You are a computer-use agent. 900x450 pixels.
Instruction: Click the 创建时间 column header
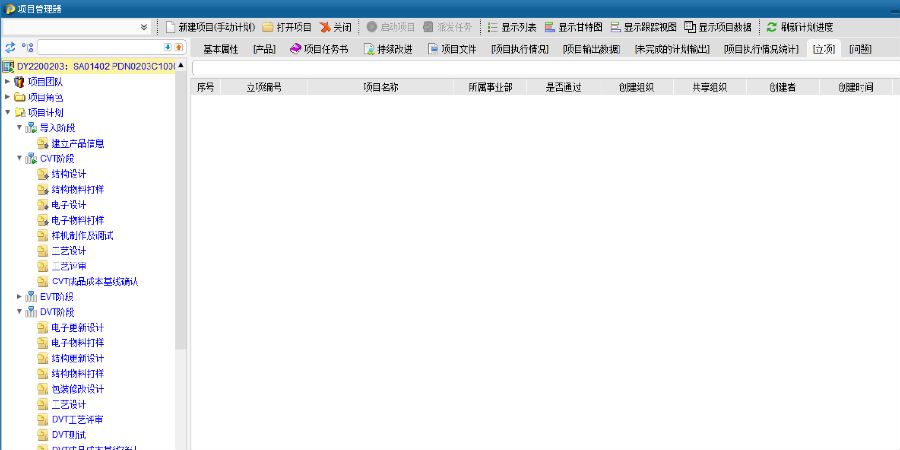(x=855, y=87)
